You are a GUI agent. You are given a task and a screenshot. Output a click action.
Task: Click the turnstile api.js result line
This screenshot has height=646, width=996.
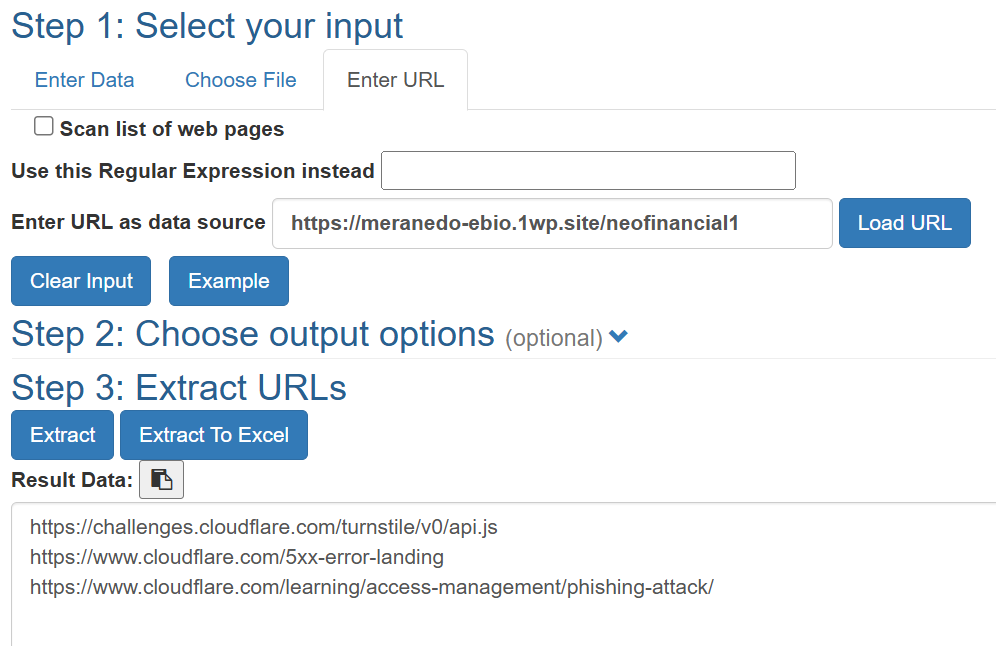(264, 526)
